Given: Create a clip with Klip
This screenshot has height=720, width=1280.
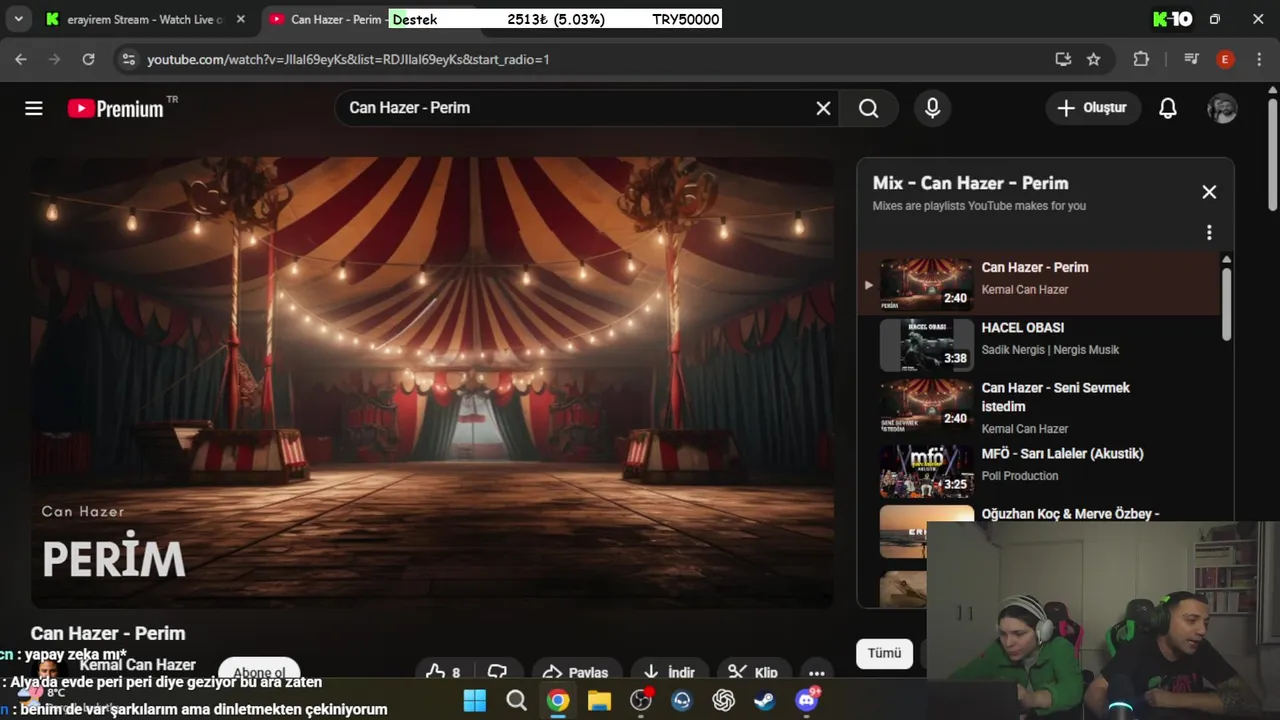Looking at the screenshot, I should tap(753, 672).
